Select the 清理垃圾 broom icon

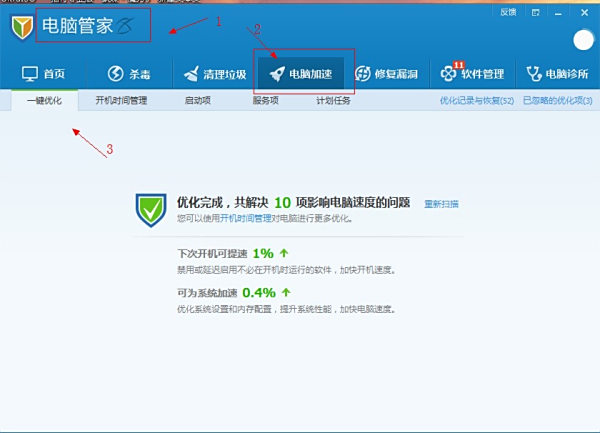(x=191, y=73)
